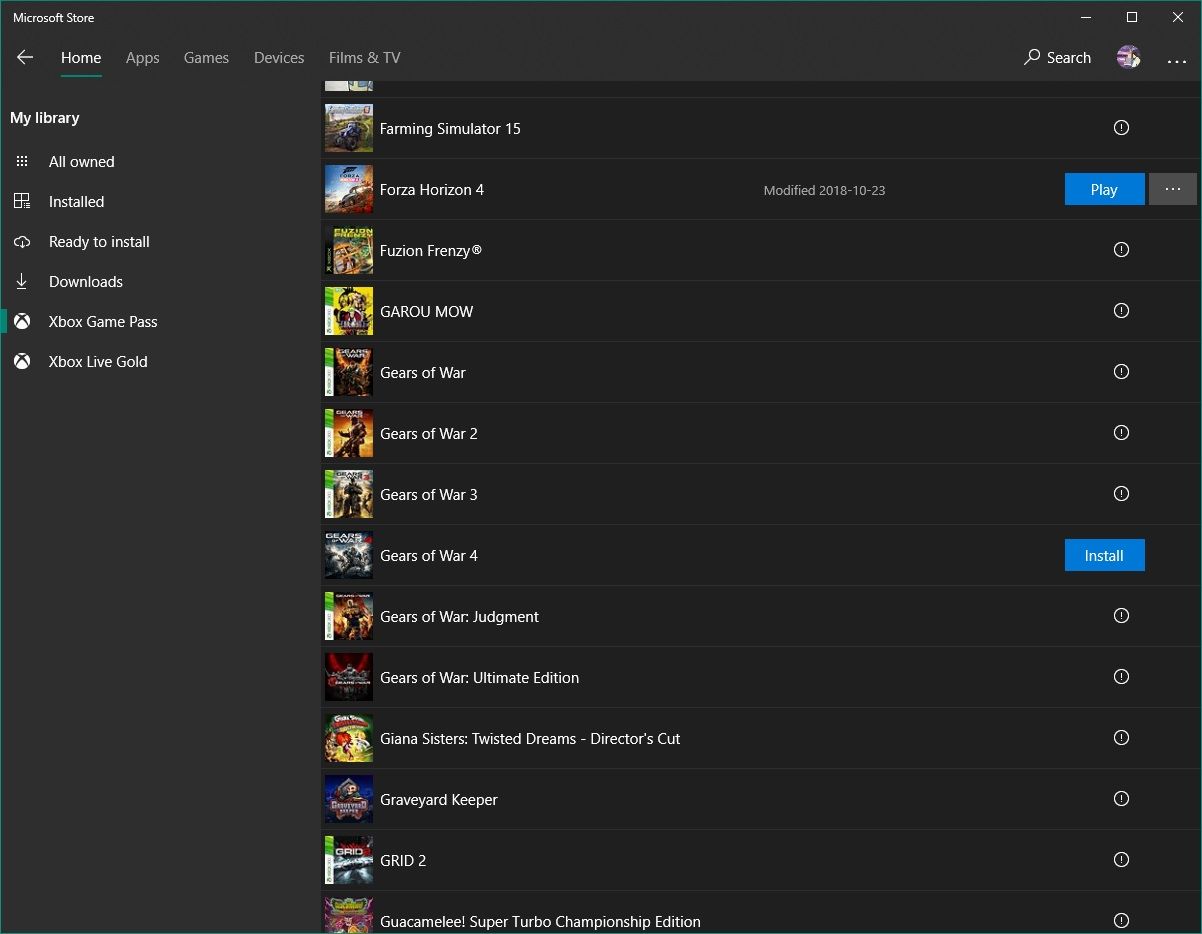Screen dimensions: 1202x934
Task: Click the Gears of War 3 title
Action: [x=429, y=495]
